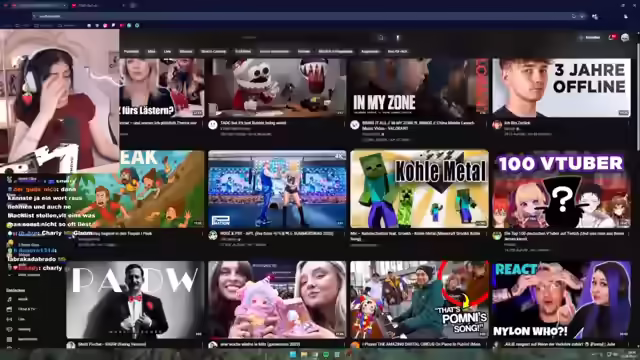Image resolution: width=640 pixels, height=360 pixels.
Task: Open Spotify from the taskbar
Action: pyautogui.click(x=326, y=354)
